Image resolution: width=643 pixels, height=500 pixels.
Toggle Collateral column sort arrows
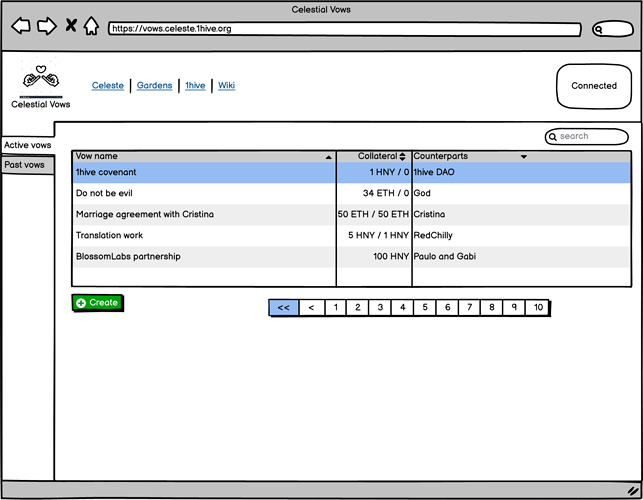[x=402, y=157]
